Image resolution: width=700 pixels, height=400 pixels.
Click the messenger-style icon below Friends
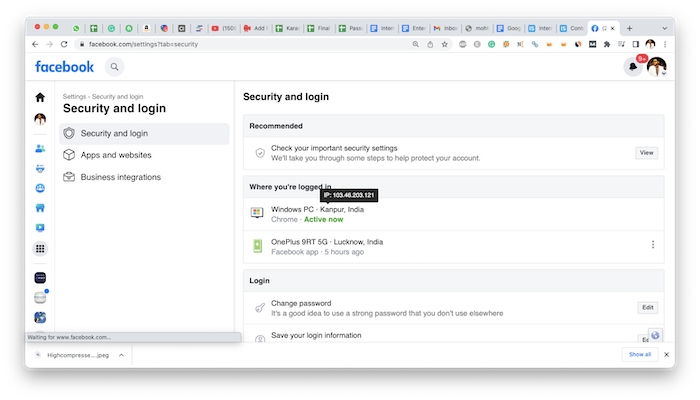click(x=40, y=169)
